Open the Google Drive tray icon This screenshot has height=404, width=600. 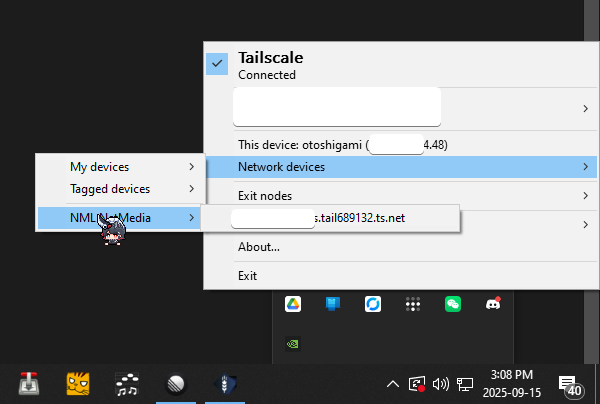click(x=293, y=304)
